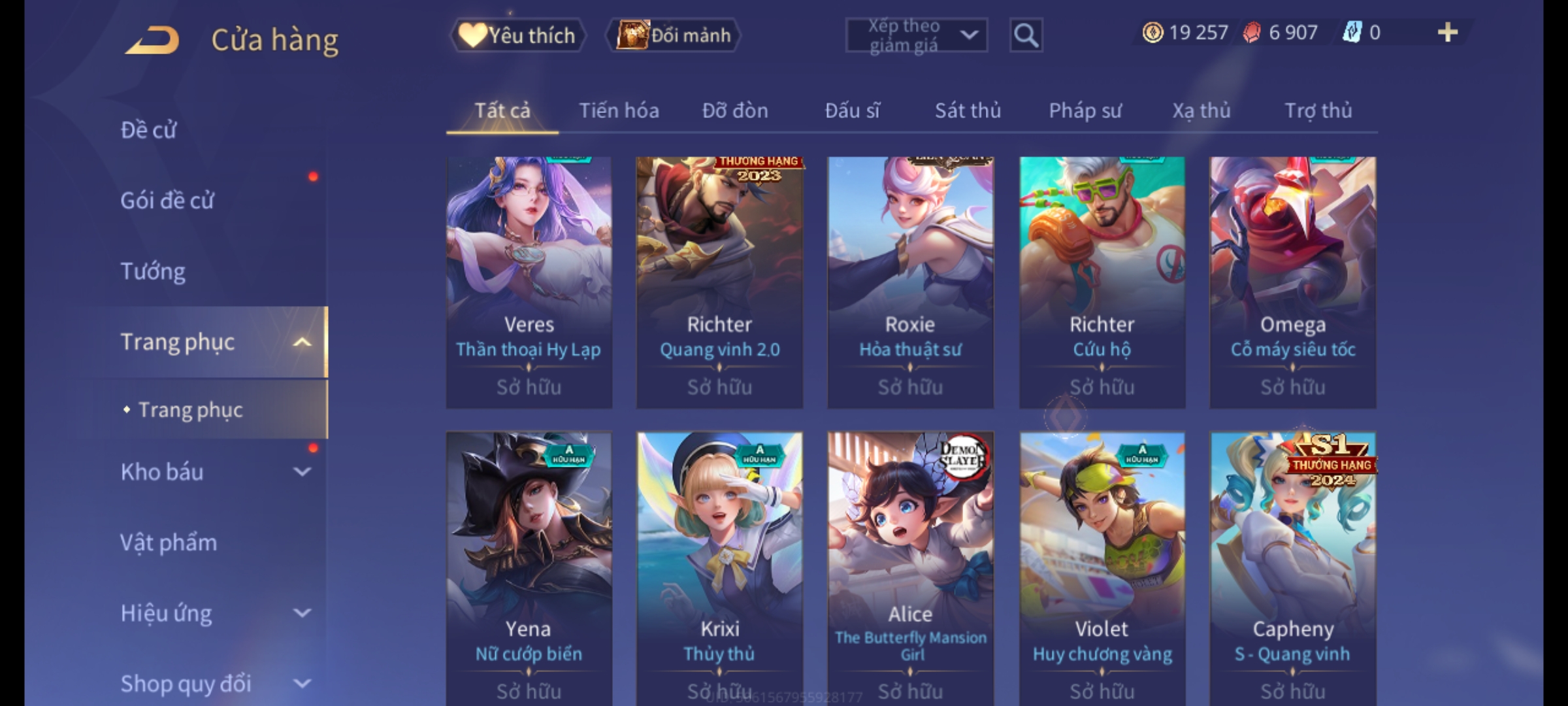The image size is (1568, 706).
Task: Open the Tướng menu item
Action: [x=153, y=271]
